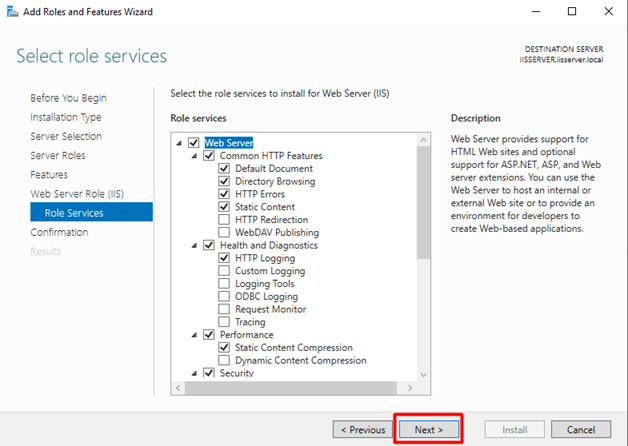Enable the Request Monitor checkbox
Viewport: 628px width, 446px height.
pos(224,309)
